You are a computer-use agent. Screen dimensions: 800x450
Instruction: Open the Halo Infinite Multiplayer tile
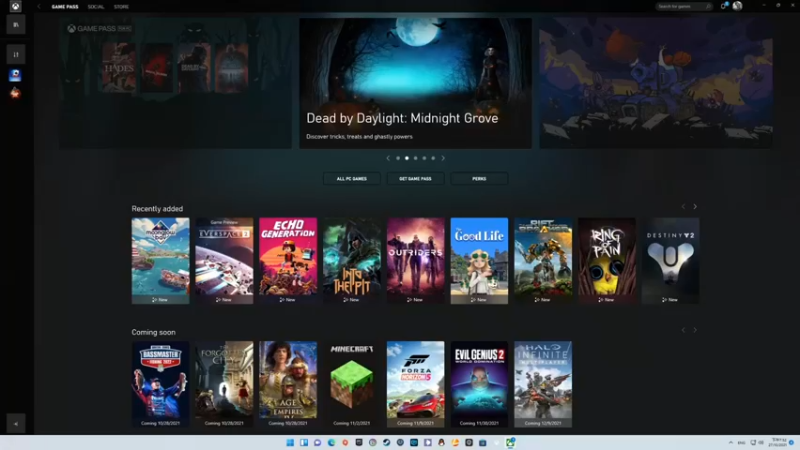[543, 384]
